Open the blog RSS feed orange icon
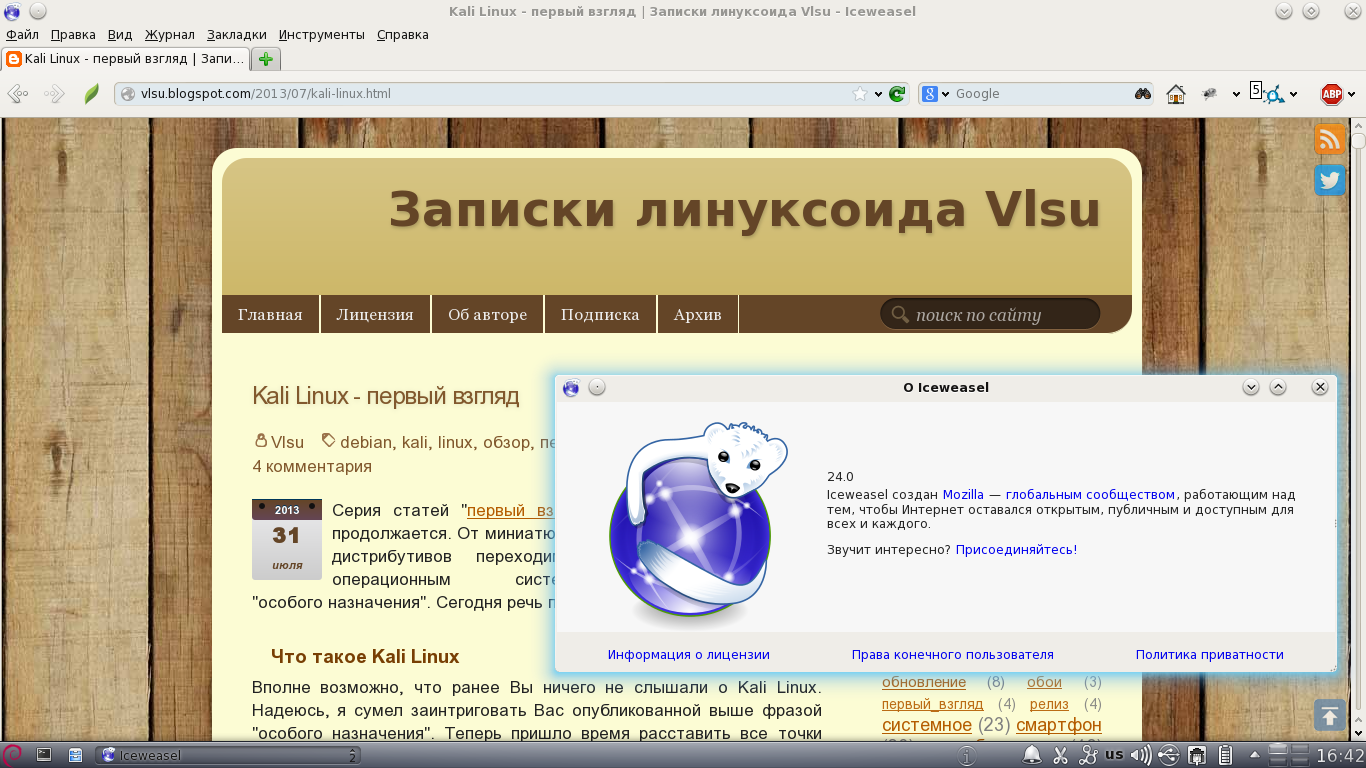Viewport: 1366px width, 768px height. (x=1330, y=139)
